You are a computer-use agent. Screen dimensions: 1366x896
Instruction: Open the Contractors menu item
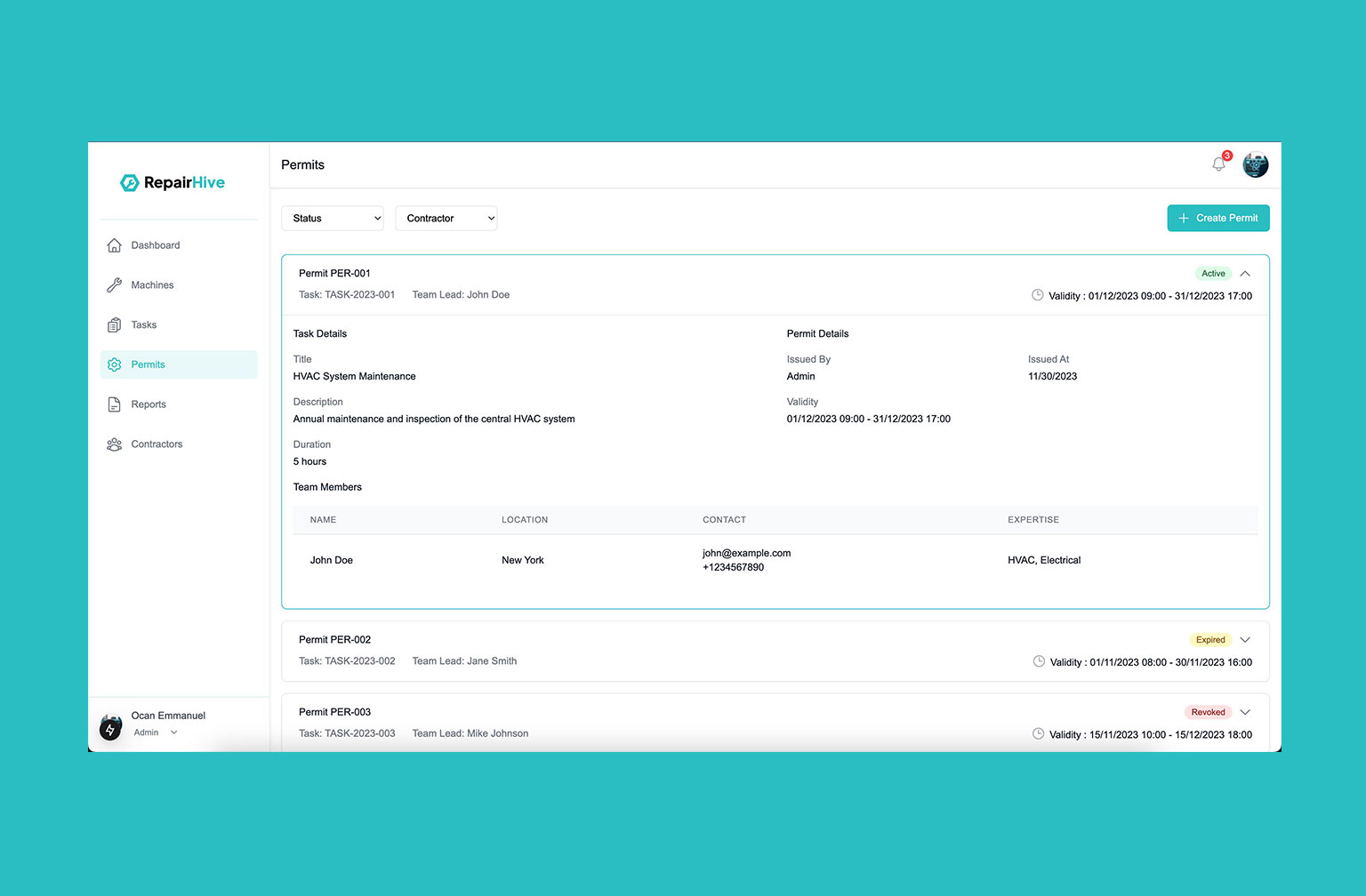179,444
